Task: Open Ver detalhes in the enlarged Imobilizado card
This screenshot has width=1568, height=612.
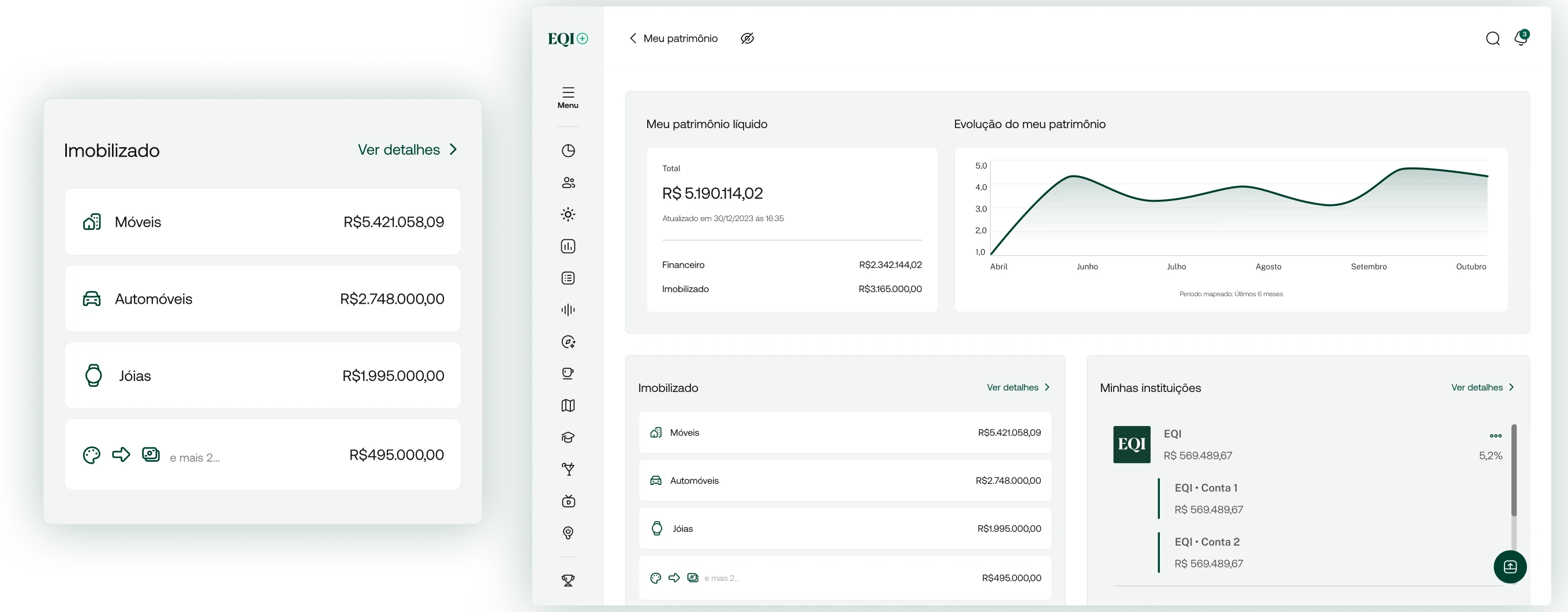Action: [x=399, y=150]
